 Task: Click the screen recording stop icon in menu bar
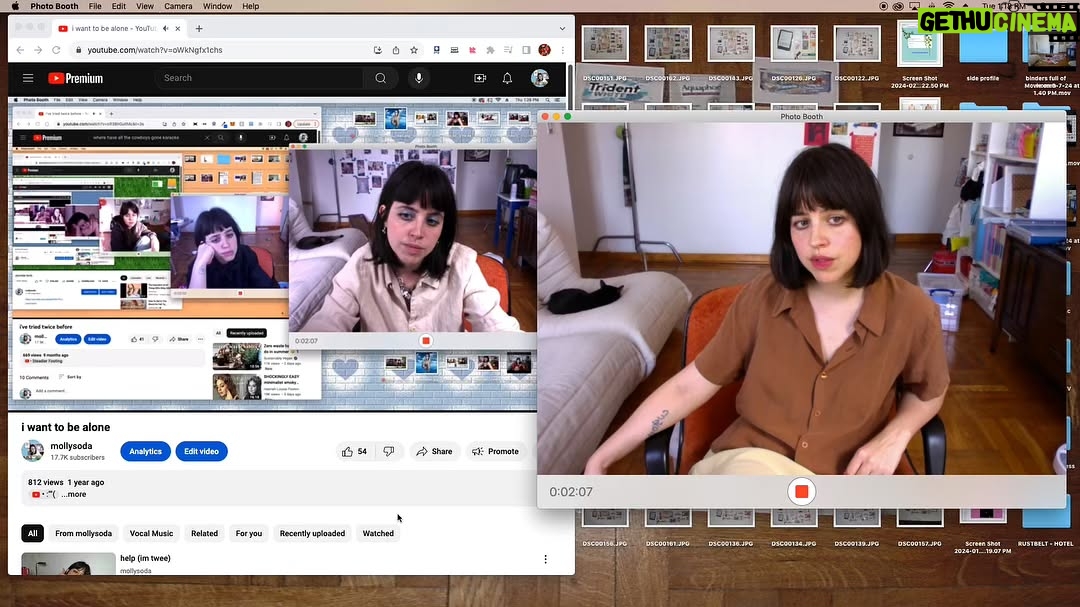pyautogui.click(x=884, y=6)
